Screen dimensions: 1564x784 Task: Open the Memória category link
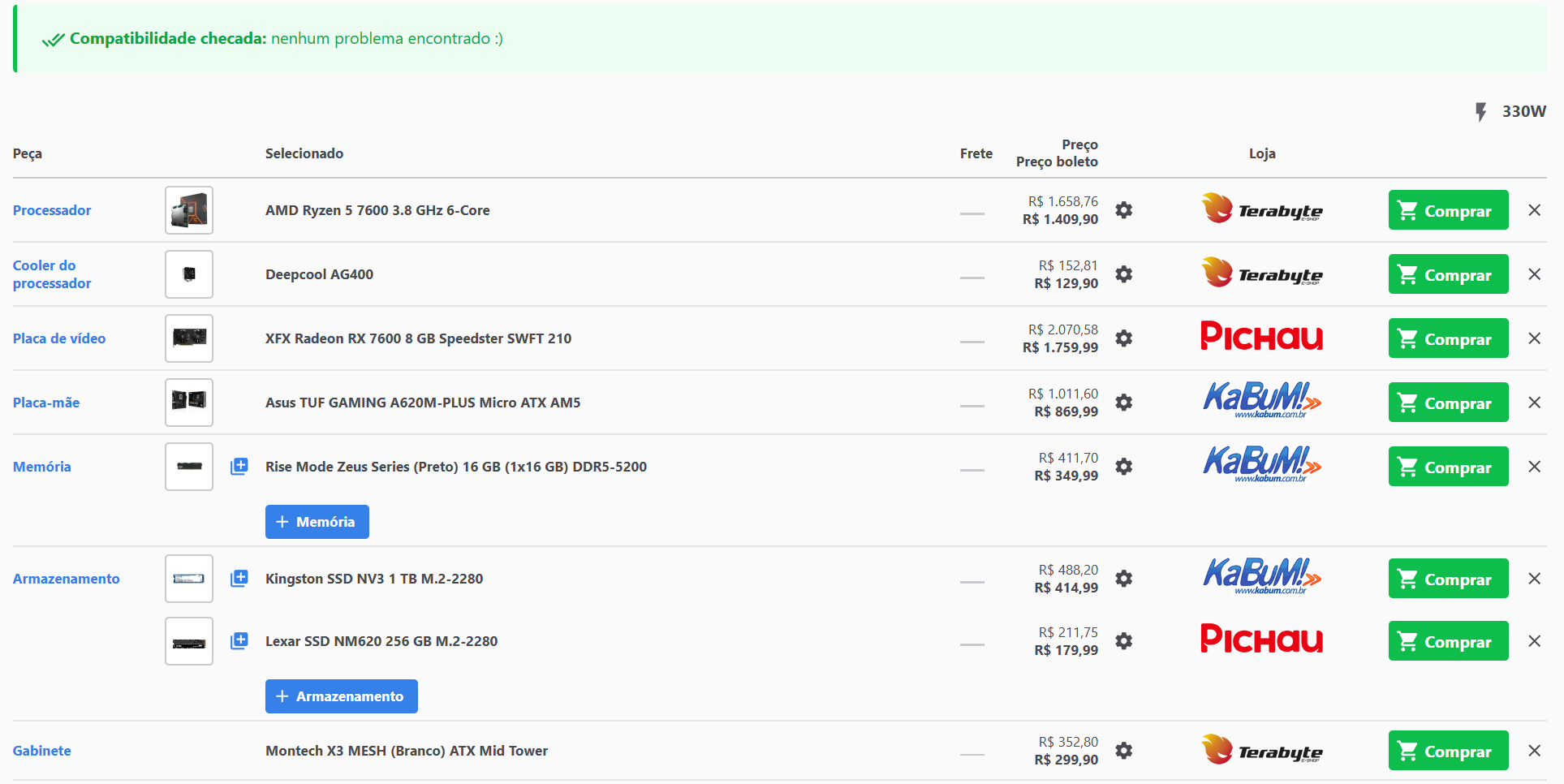[42, 467]
